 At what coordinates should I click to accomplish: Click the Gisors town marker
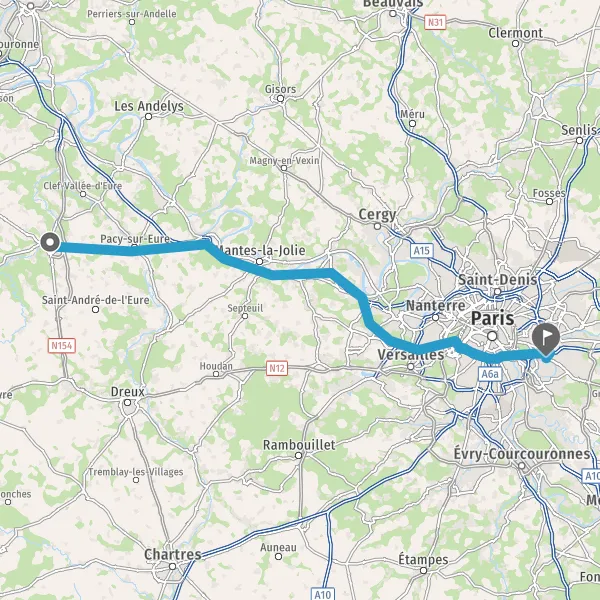[280, 99]
